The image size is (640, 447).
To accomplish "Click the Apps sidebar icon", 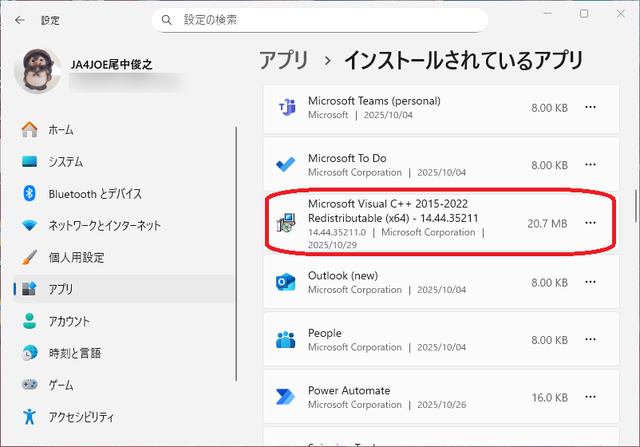I will click(29, 289).
